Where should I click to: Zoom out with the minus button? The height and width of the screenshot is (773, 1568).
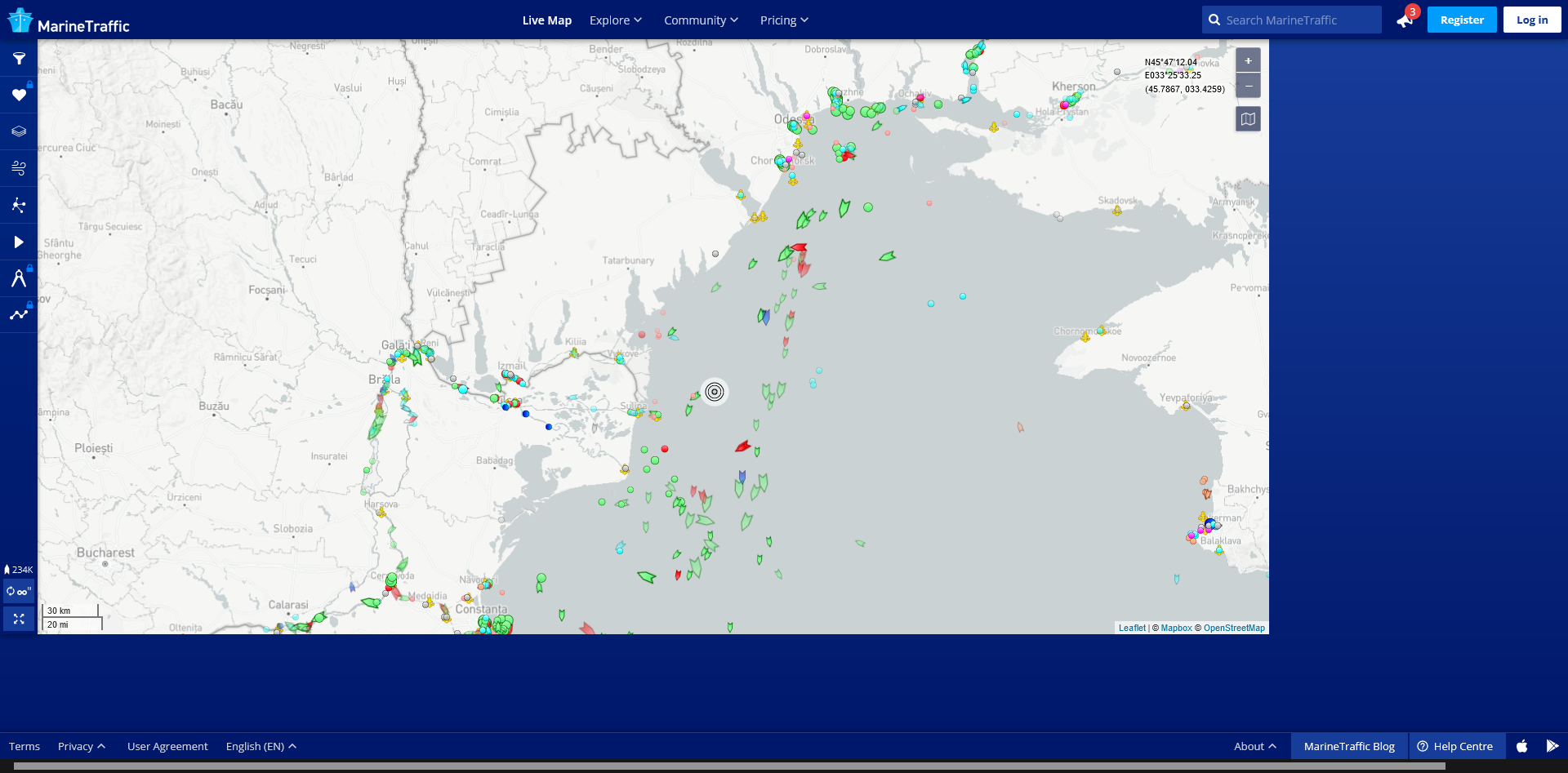1248,86
